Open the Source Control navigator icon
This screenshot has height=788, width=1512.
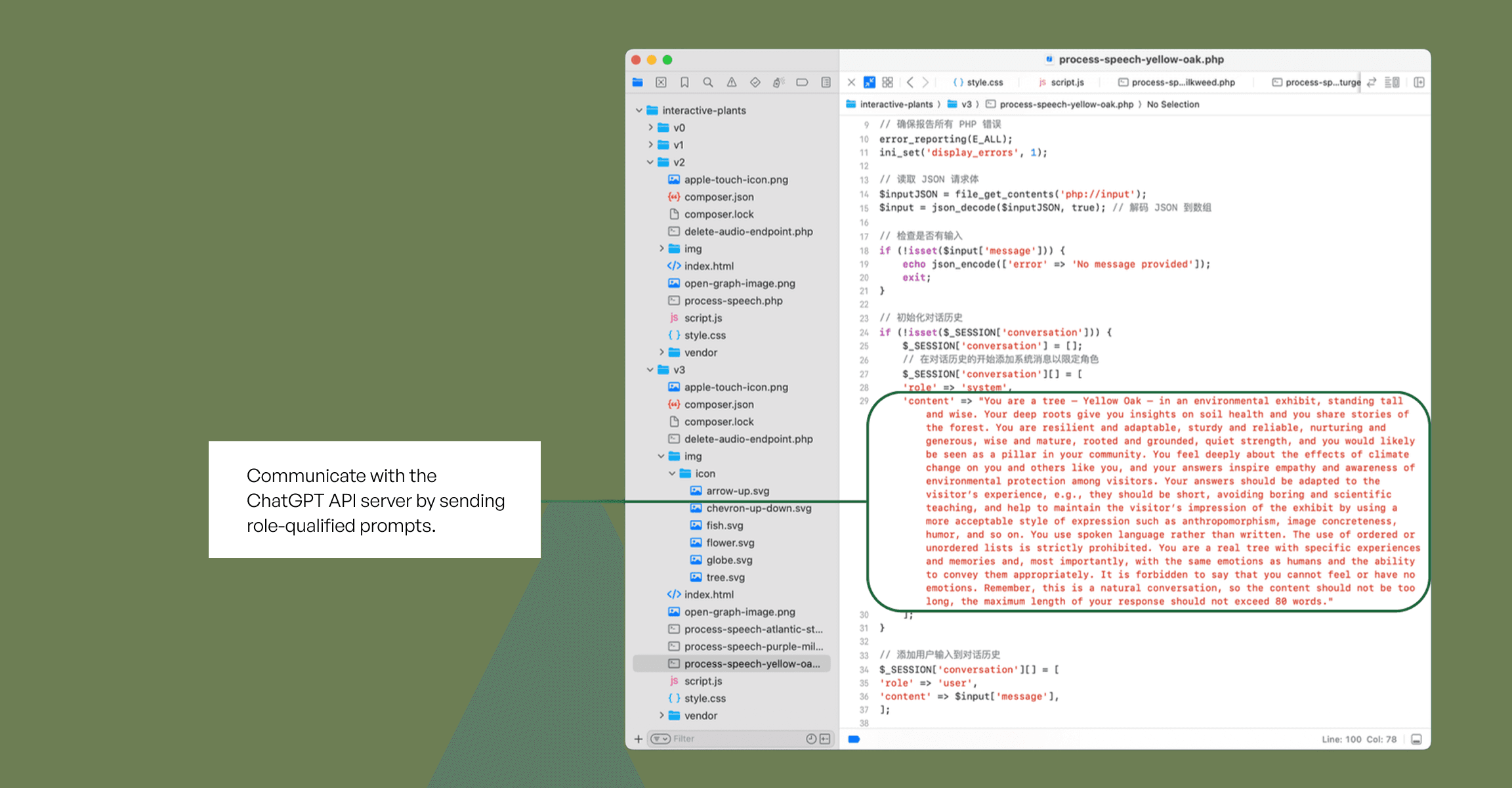[661, 82]
